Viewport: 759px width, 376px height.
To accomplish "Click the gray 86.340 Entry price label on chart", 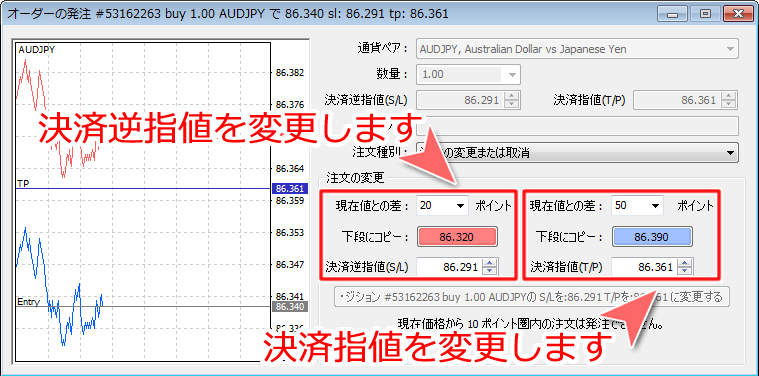I will (289, 306).
